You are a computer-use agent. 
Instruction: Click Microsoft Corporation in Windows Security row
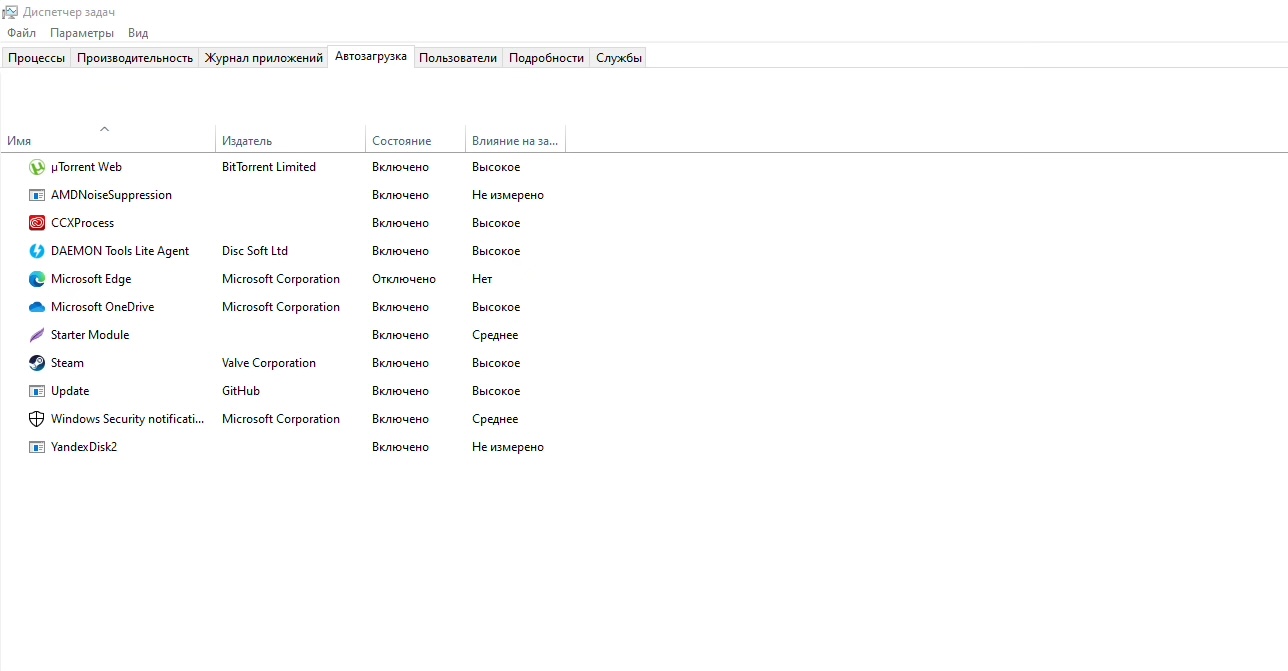(x=281, y=419)
